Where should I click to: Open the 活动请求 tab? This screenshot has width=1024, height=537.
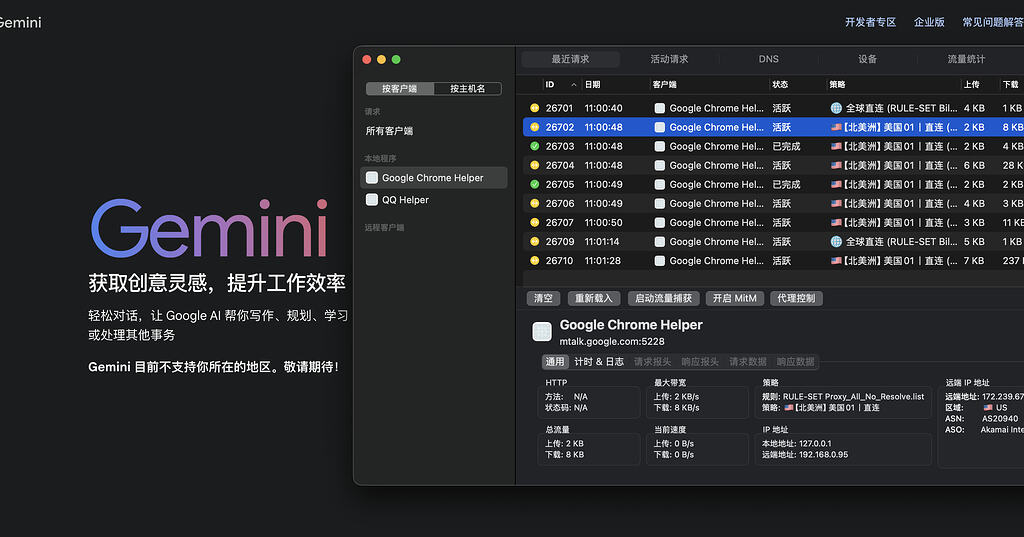pyautogui.click(x=669, y=59)
